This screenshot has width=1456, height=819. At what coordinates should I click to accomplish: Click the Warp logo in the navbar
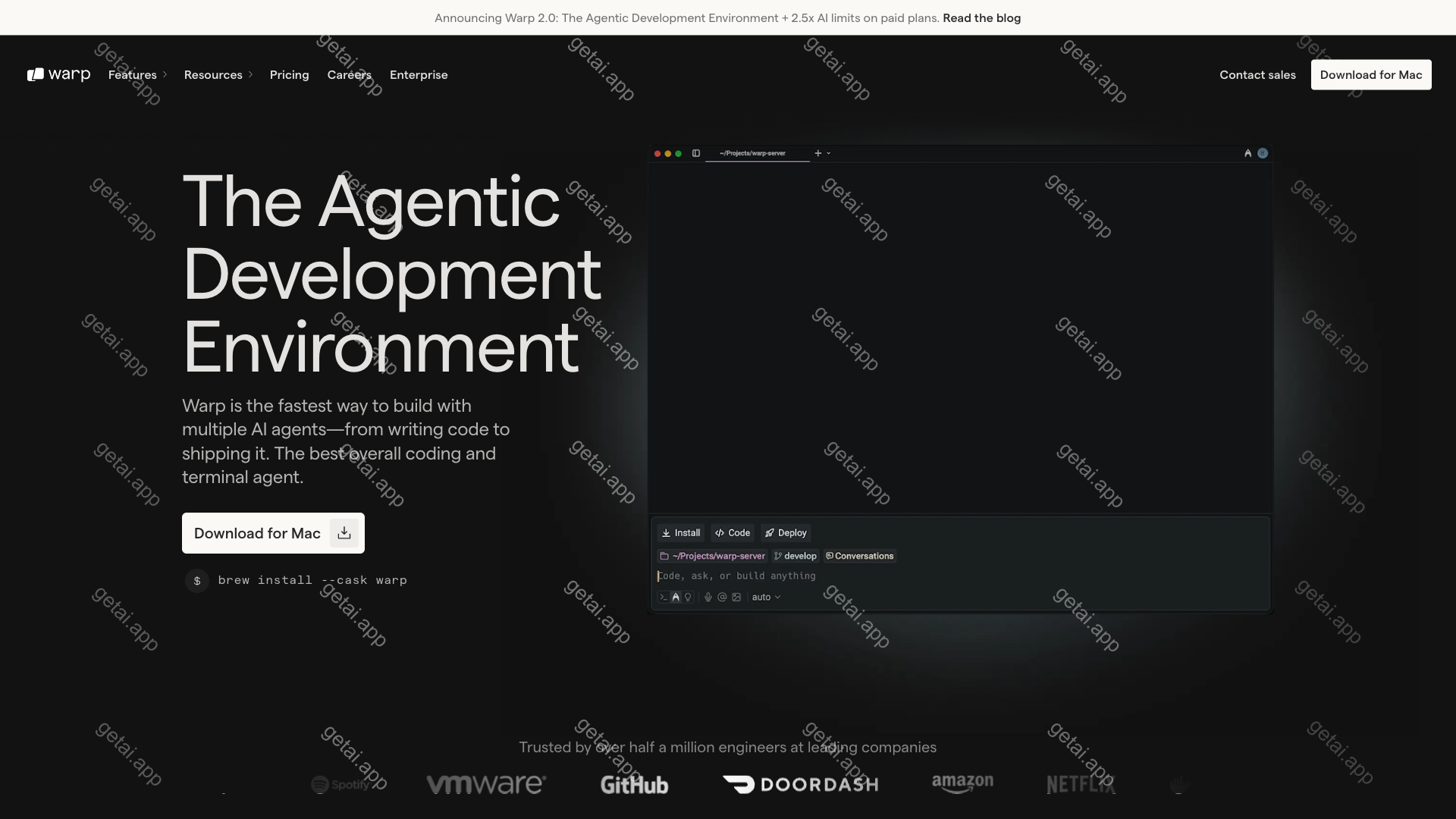click(x=58, y=74)
